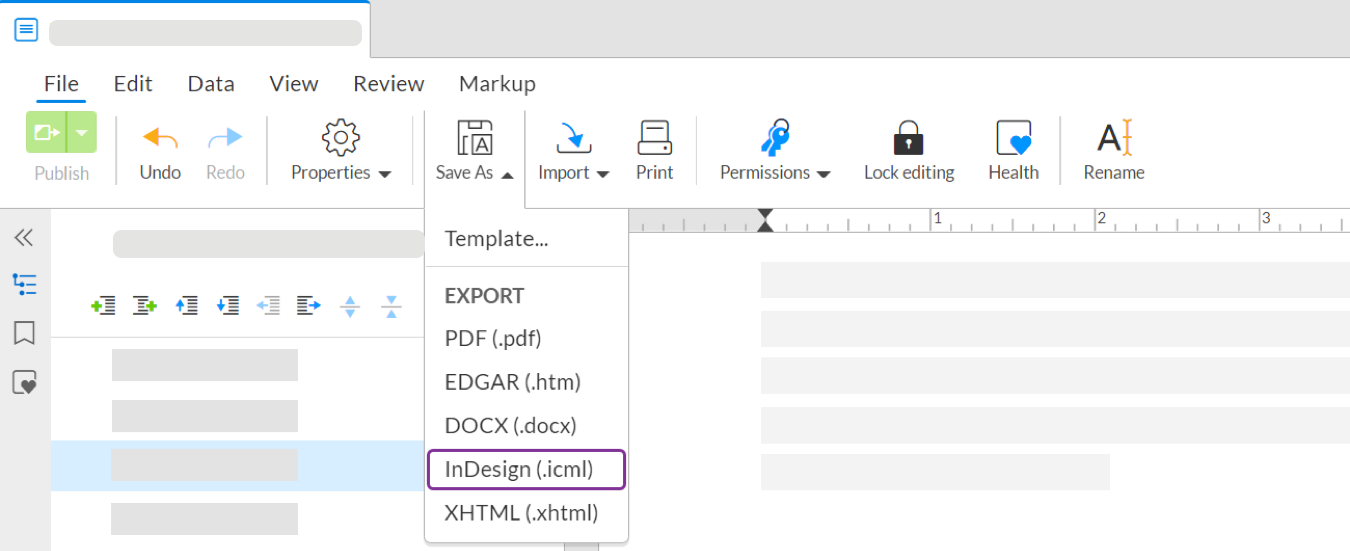Image resolution: width=1350 pixels, height=551 pixels.
Task: Click the collapse all sections icon
Action: 391,306
